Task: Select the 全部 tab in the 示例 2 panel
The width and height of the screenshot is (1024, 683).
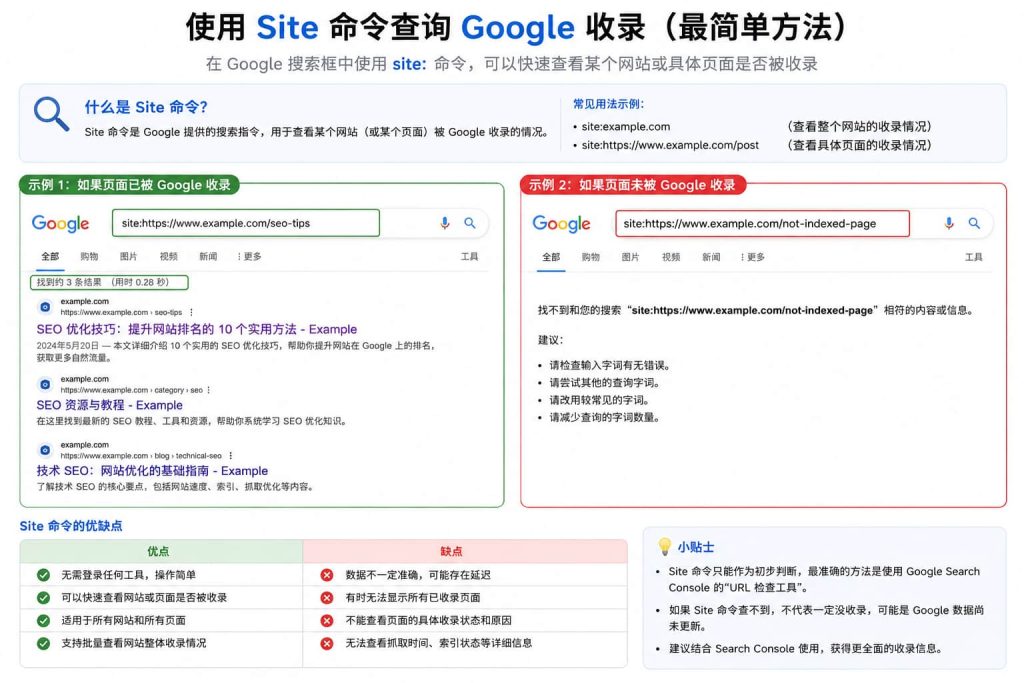Action: click(551, 257)
